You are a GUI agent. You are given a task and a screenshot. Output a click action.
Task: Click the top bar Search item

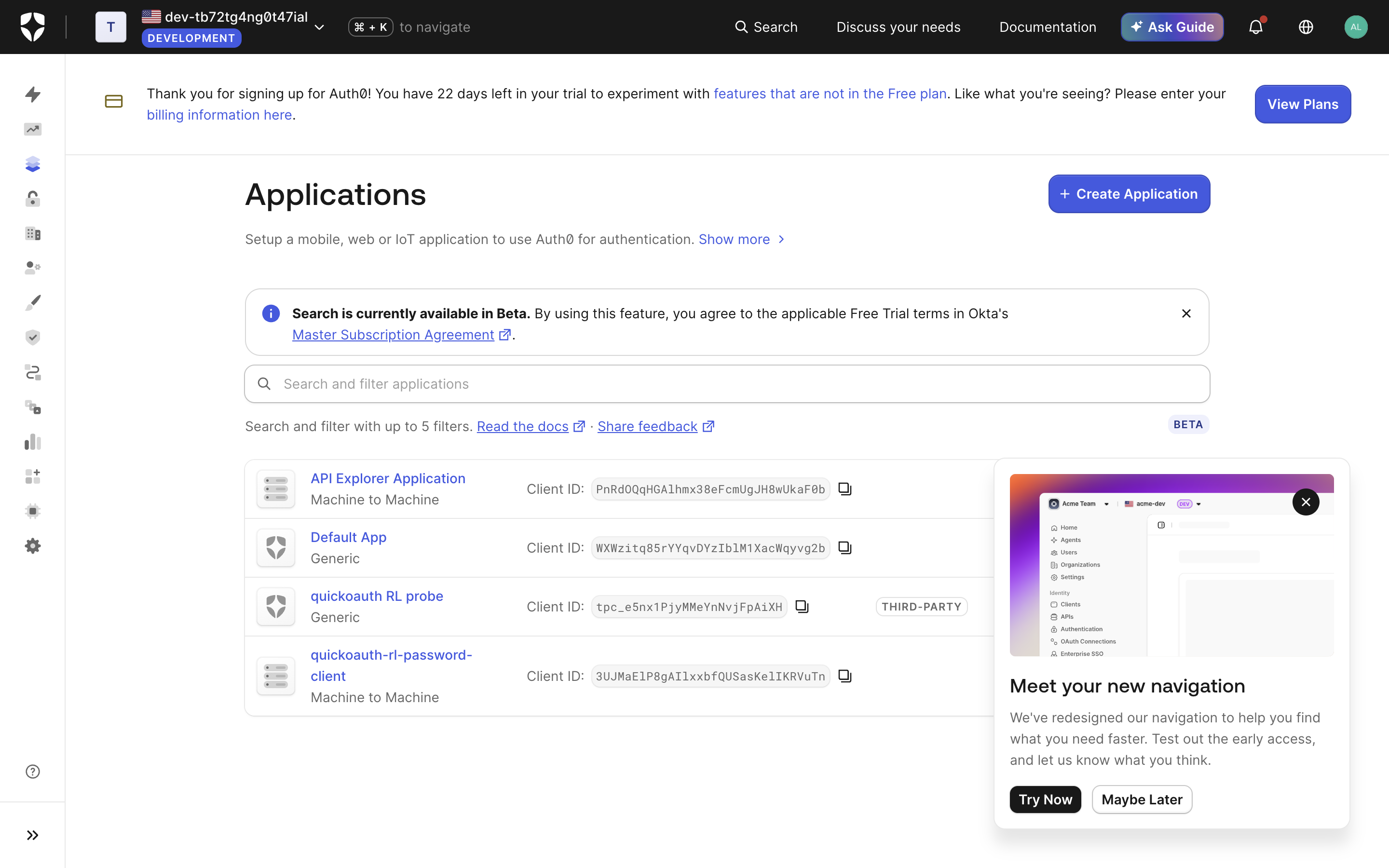766,27
